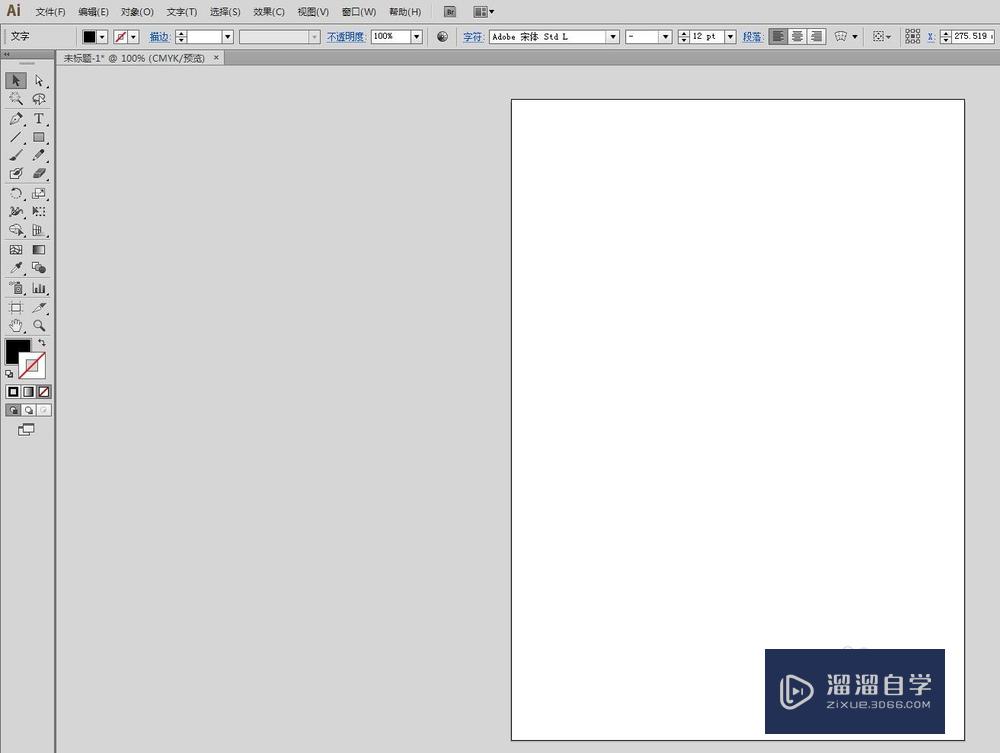Swap fill and stroke colors
Screen dimensions: 1000x753
42,343
